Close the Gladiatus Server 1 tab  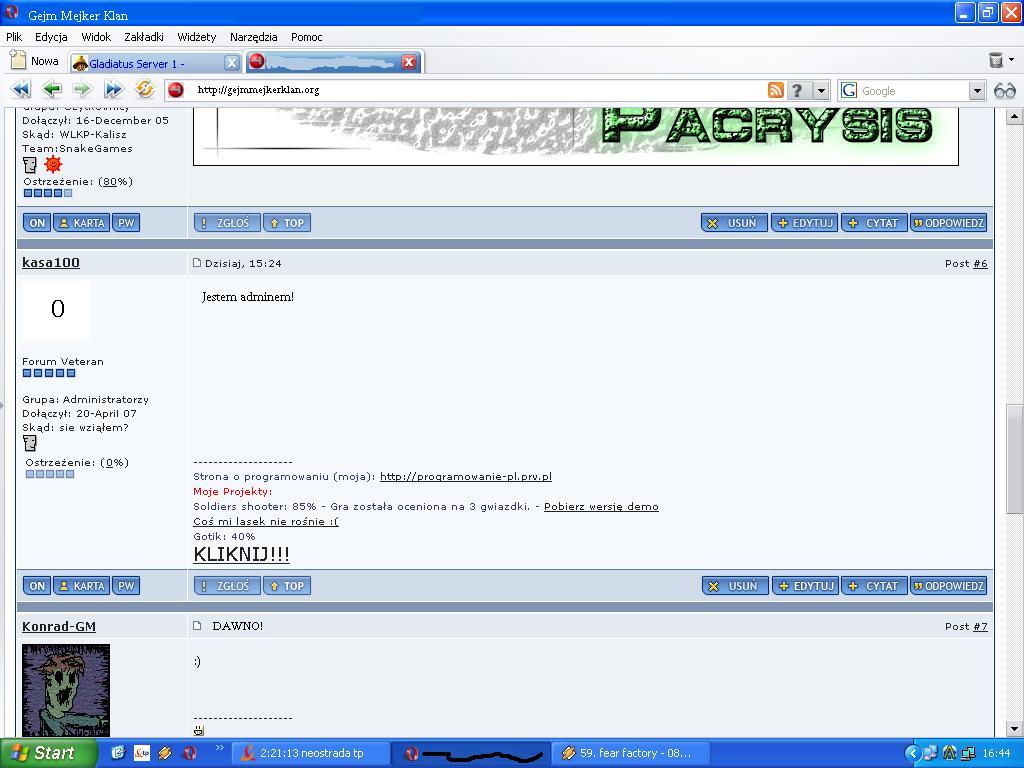tap(231, 62)
